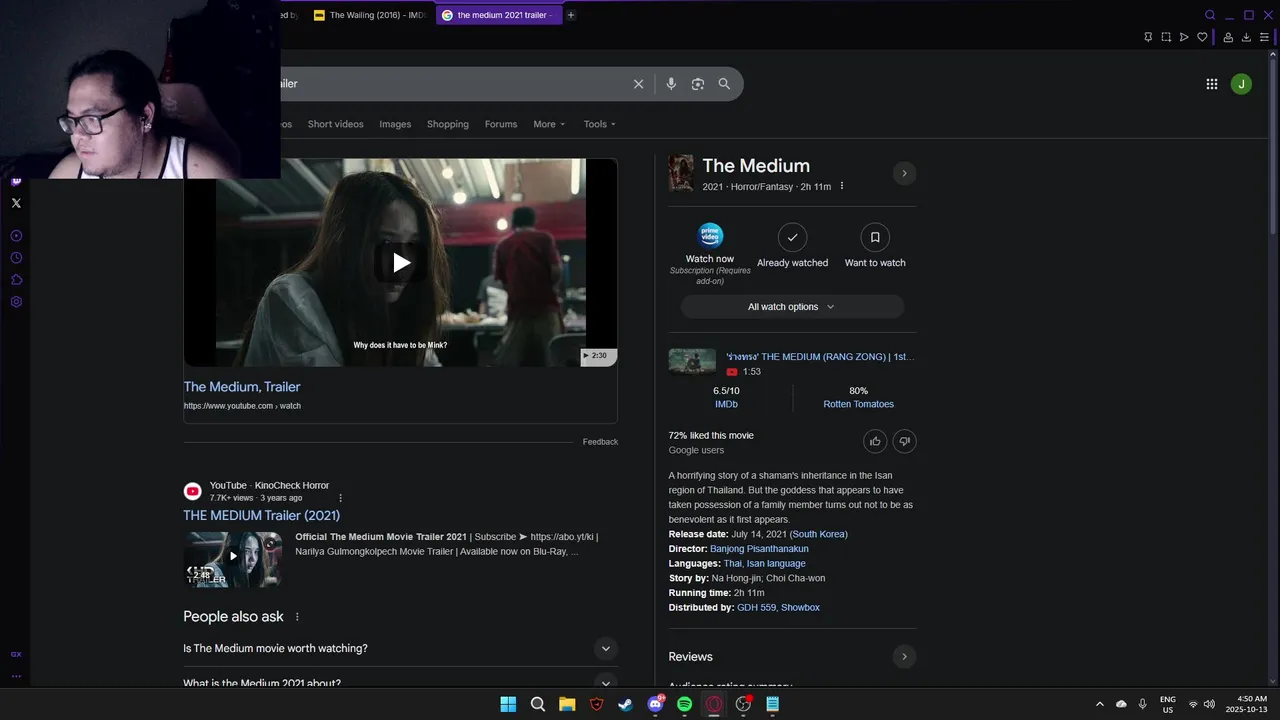1280x720 pixels.
Task: Click the KinoCheck trailer thumbnail
Action: click(233, 559)
